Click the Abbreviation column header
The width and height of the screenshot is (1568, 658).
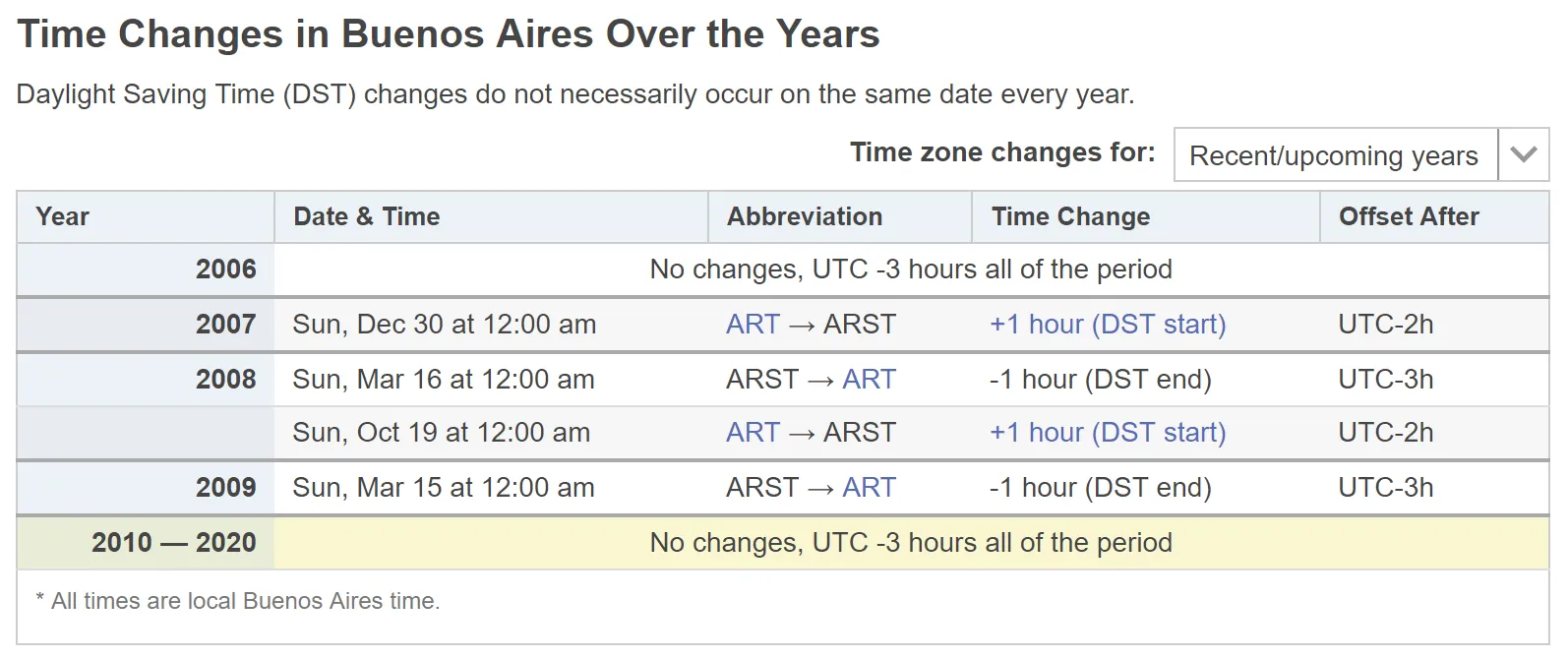[x=840, y=217]
